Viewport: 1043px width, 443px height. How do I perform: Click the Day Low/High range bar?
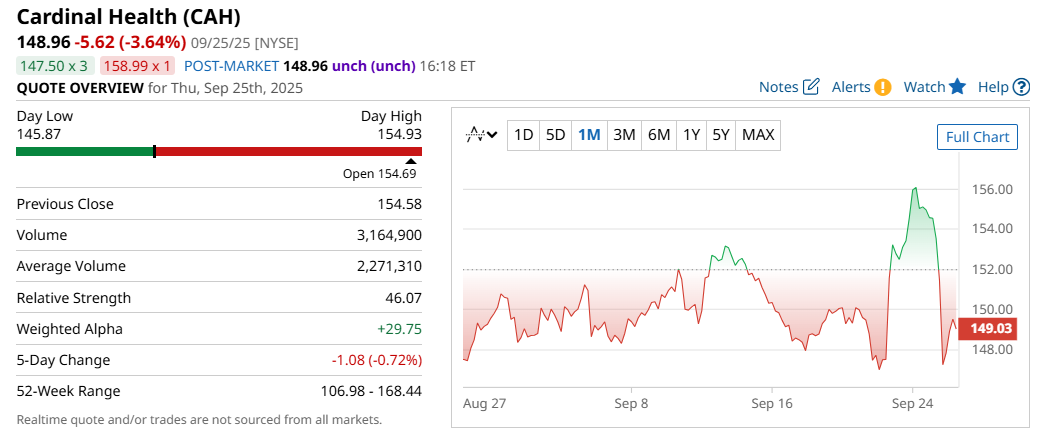pyautogui.click(x=218, y=152)
